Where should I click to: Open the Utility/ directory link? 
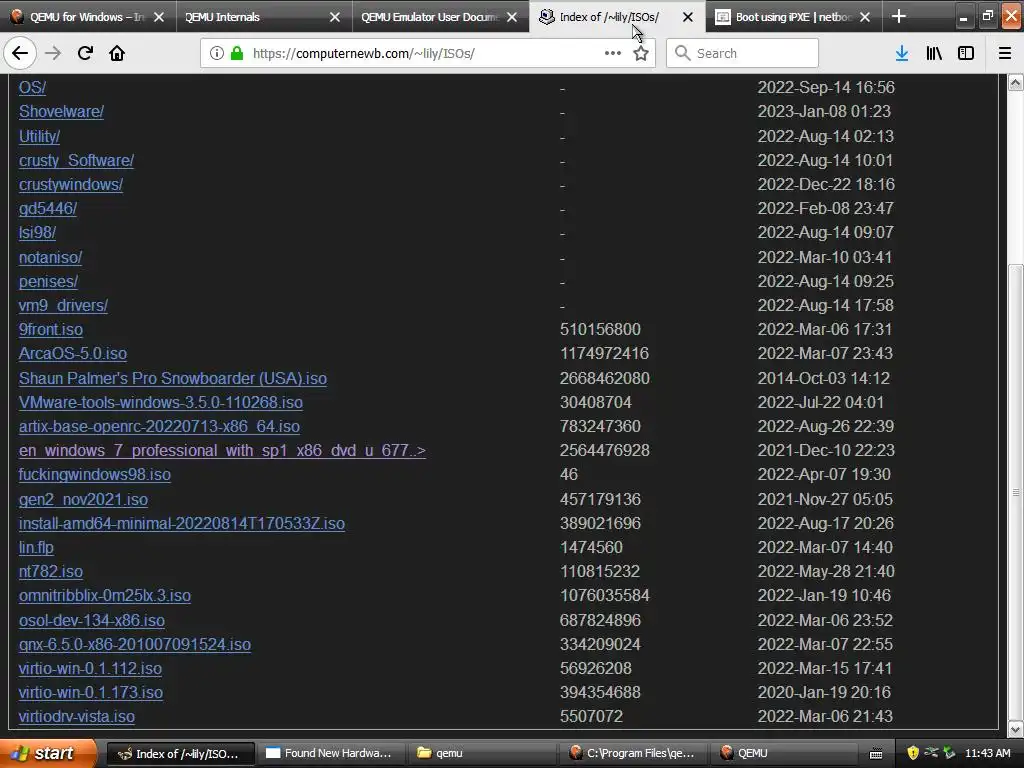[39, 136]
